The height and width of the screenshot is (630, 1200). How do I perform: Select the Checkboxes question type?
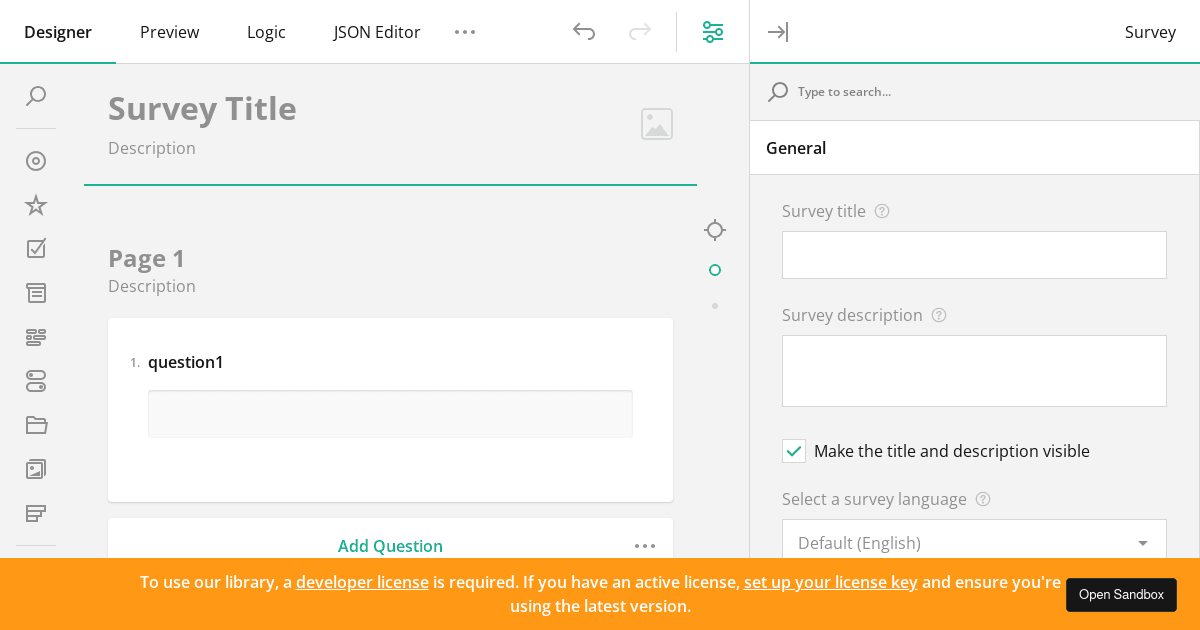coord(36,249)
